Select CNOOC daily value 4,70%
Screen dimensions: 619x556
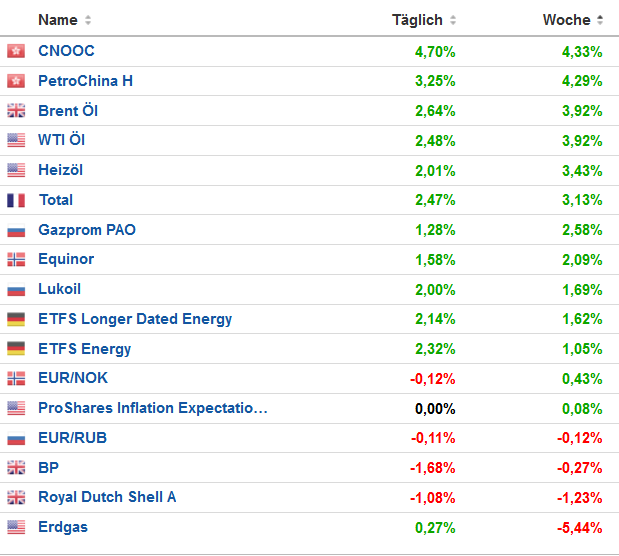click(x=435, y=52)
